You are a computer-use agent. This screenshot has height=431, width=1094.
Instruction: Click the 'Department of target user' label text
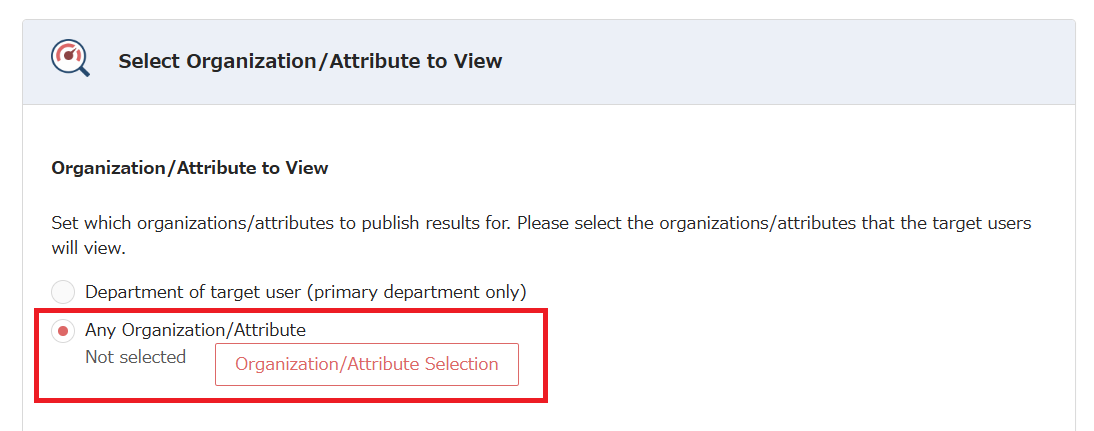(x=192, y=292)
